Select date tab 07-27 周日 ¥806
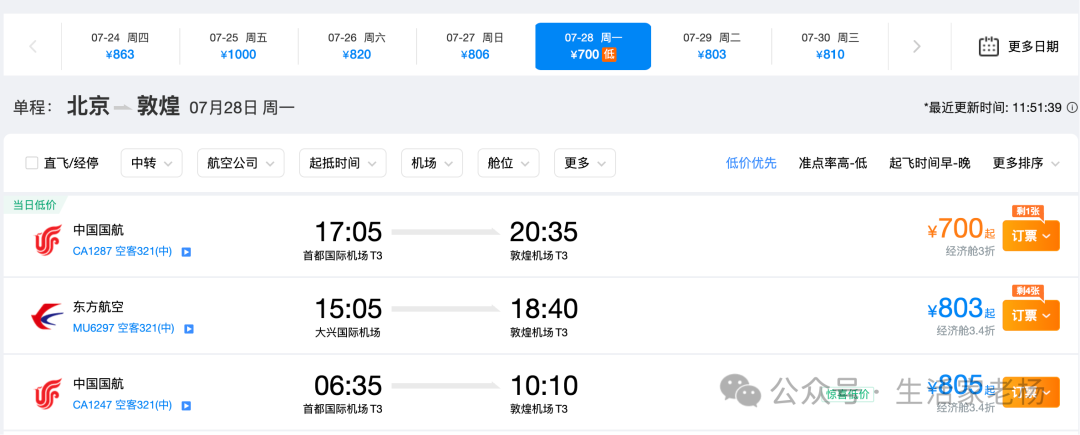This screenshot has height=435, width=1080. (x=475, y=47)
